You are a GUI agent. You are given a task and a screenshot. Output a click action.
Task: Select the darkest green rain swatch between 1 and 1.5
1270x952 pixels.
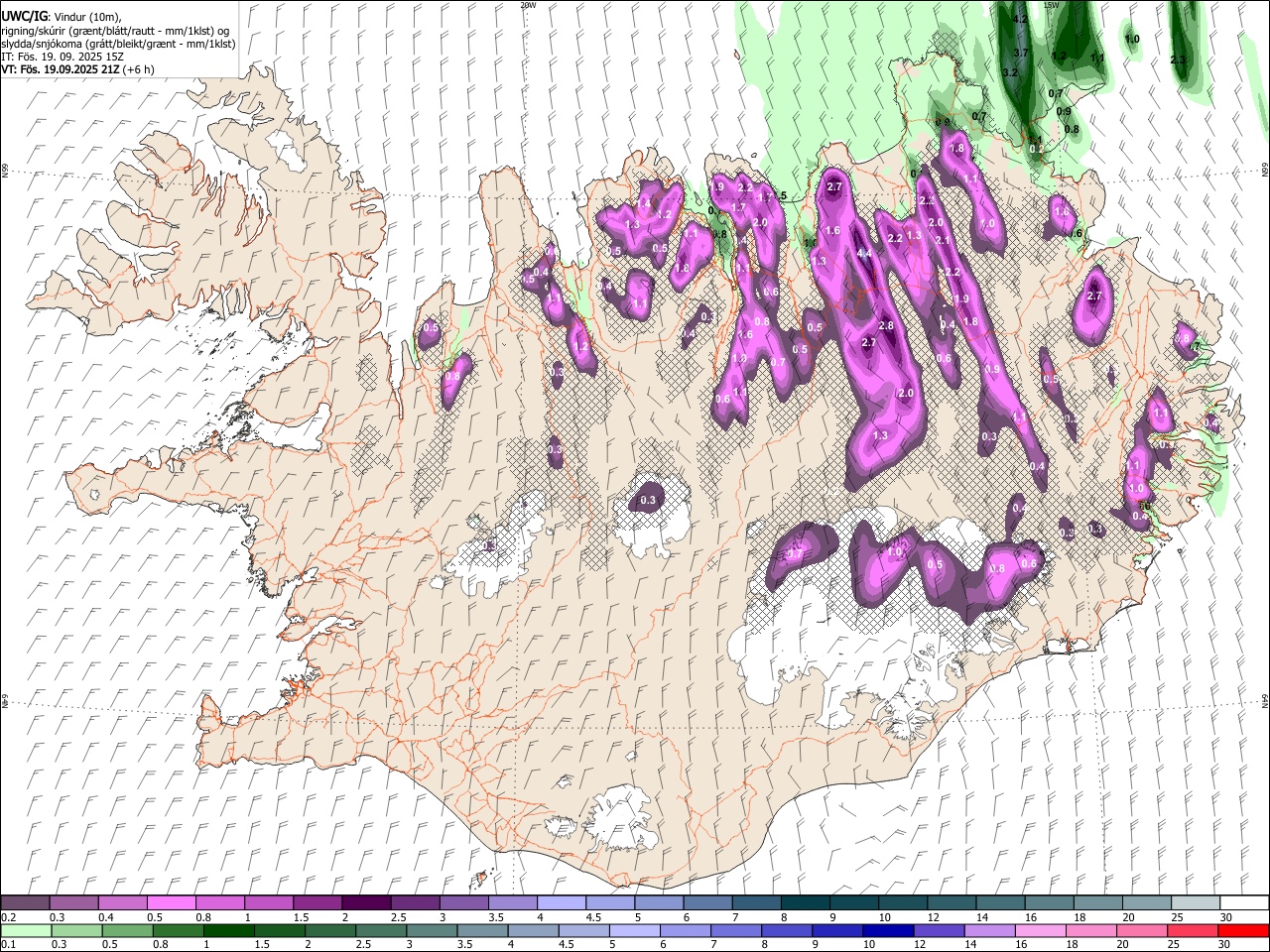pos(229,930)
